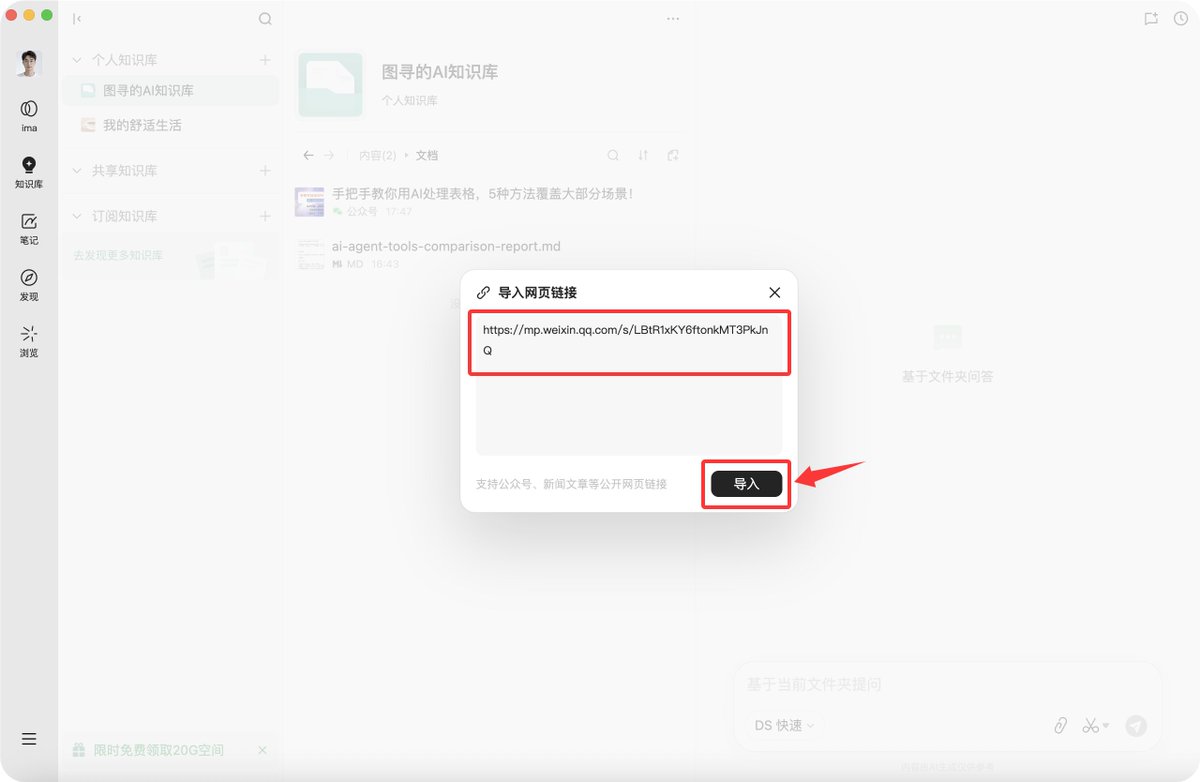This screenshot has height=782, width=1200.
Task: Click 内容(2) breadcrumb
Action: [x=378, y=155]
